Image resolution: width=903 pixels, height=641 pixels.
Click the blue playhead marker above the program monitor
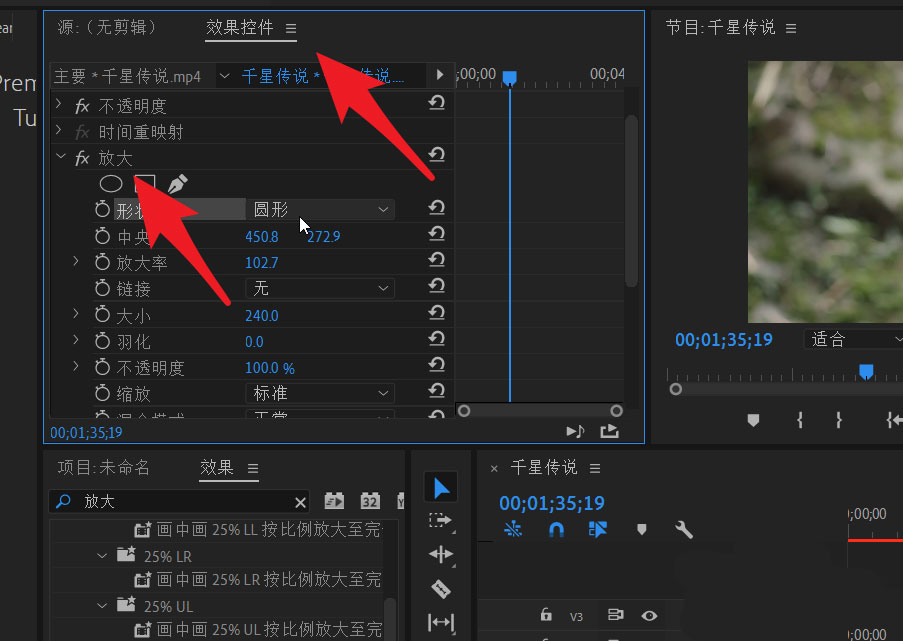pos(866,371)
